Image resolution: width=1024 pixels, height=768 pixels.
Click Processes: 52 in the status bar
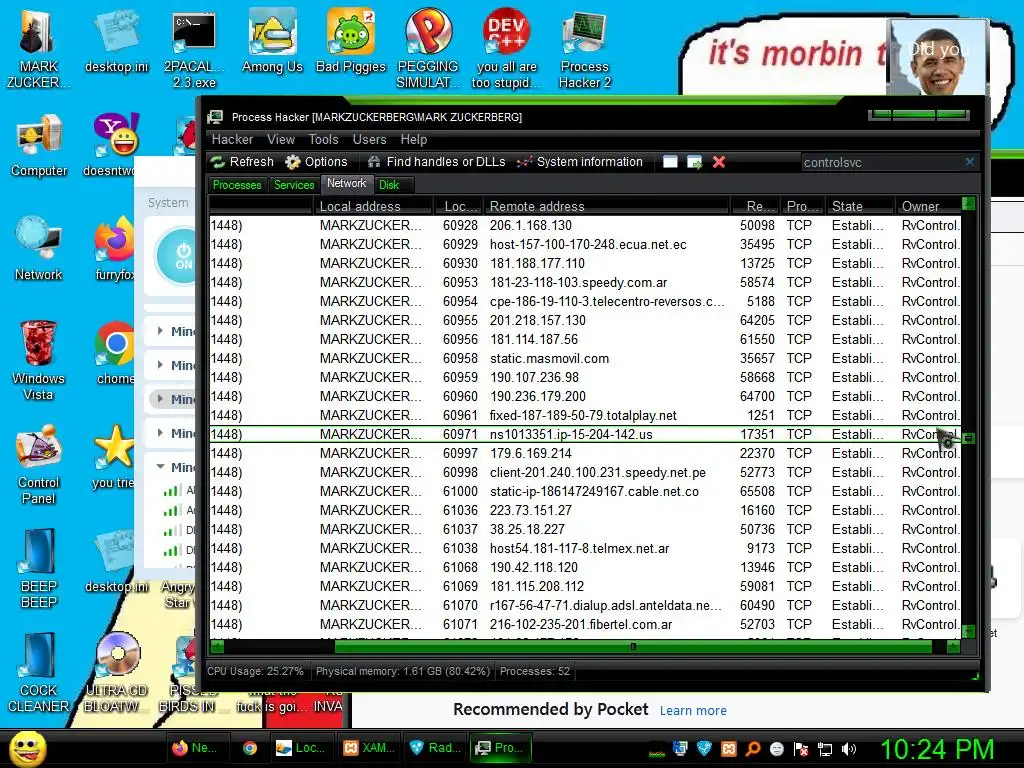pyautogui.click(x=535, y=671)
